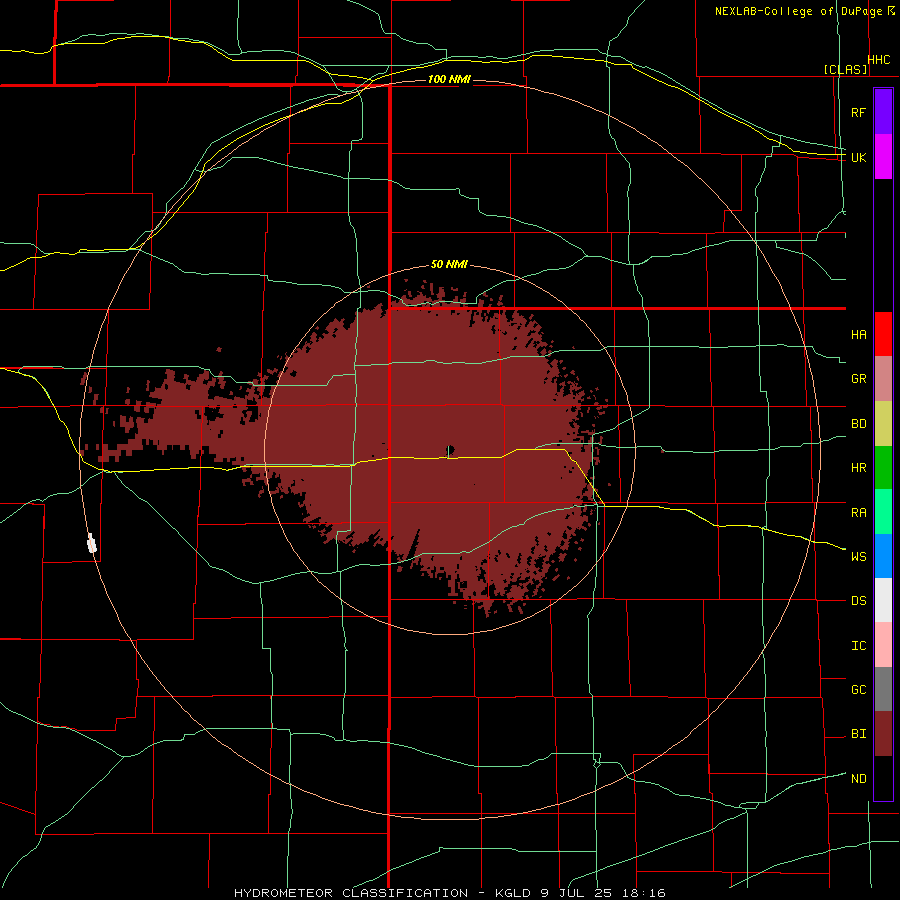Click the small white echo patch at far left
Viewport: 900px width, 900px height.
(x=91, y=543)
